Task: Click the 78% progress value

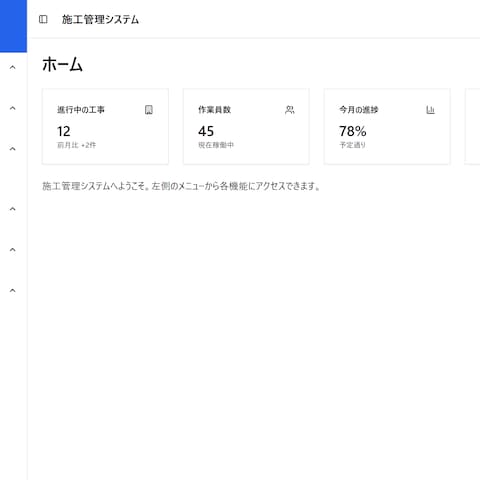Action: click(x=353, y=131)
